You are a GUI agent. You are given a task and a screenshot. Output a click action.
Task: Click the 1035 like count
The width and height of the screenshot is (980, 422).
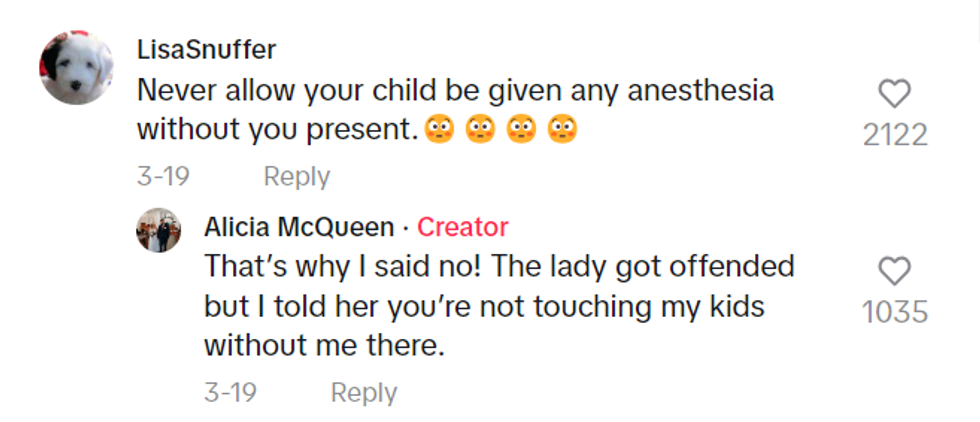click(895, 312)
